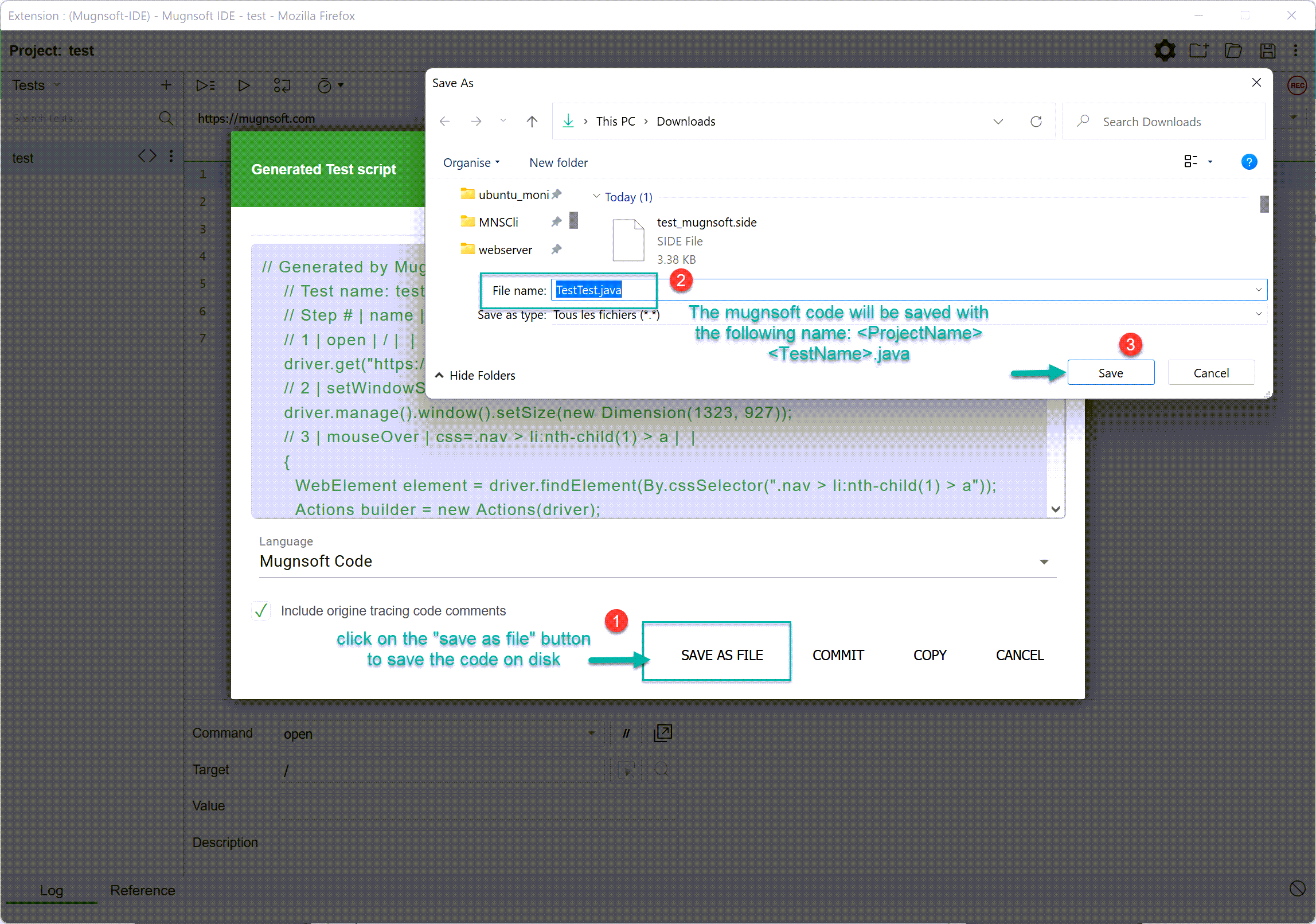Click the save project floppy icon
This screenshot has height=924, width=1316.
(x=1267, y=50)
